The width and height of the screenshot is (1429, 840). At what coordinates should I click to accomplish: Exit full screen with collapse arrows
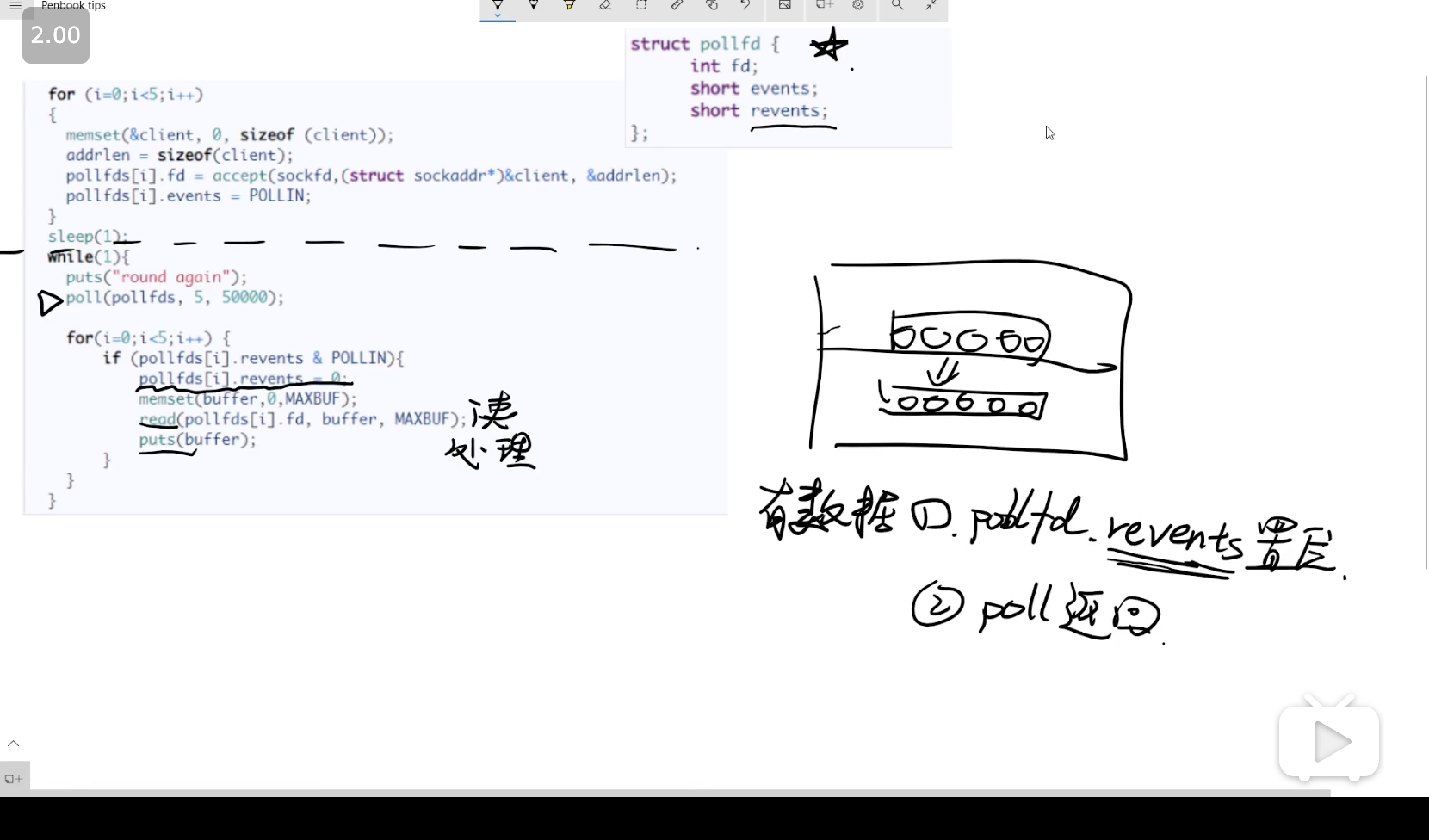(x=931, y=5)
